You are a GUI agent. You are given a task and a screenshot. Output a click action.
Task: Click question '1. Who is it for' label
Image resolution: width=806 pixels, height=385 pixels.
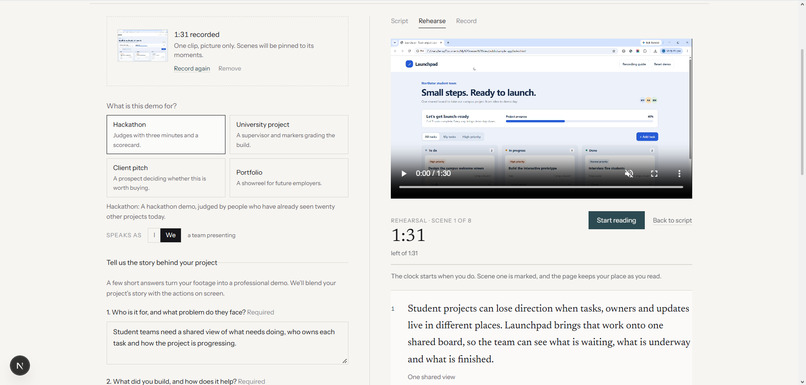pos(190,312)
